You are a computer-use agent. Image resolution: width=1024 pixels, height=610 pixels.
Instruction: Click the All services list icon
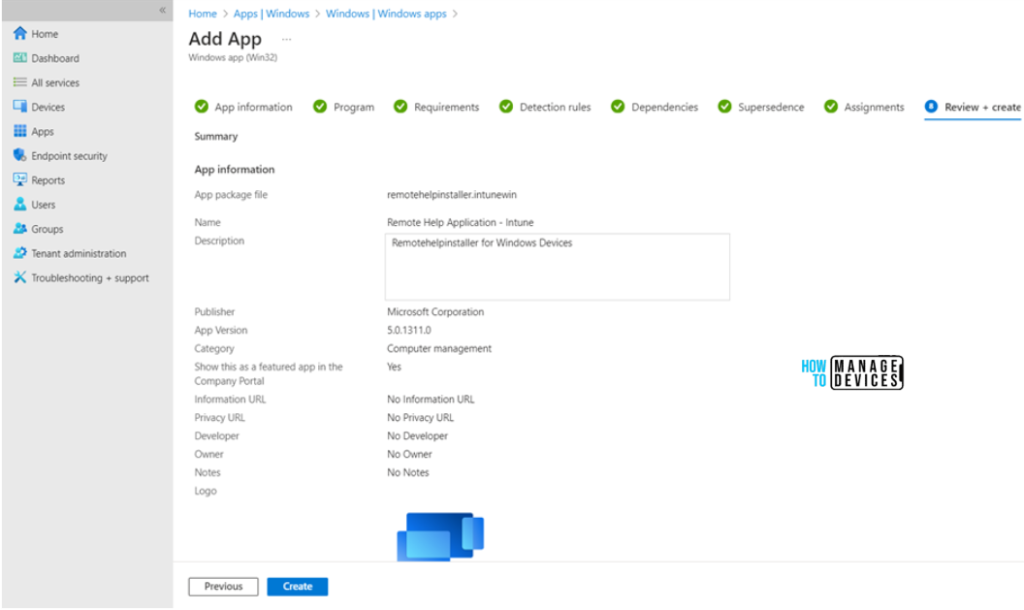[20, 82]
